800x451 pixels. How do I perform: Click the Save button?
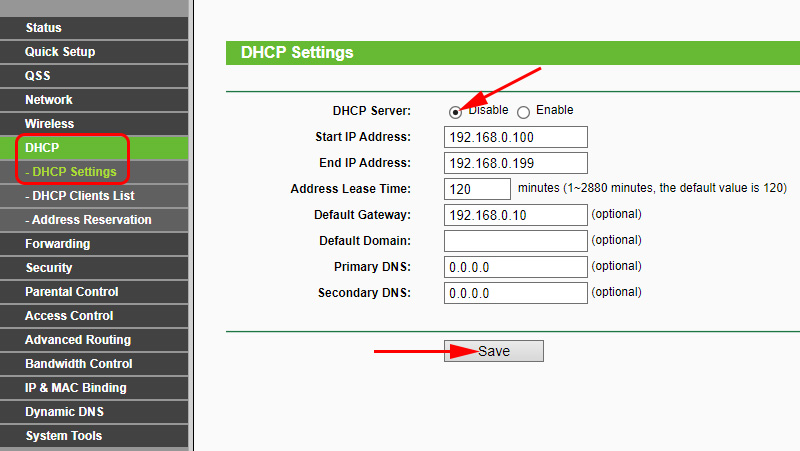click(x=494, y=351)
